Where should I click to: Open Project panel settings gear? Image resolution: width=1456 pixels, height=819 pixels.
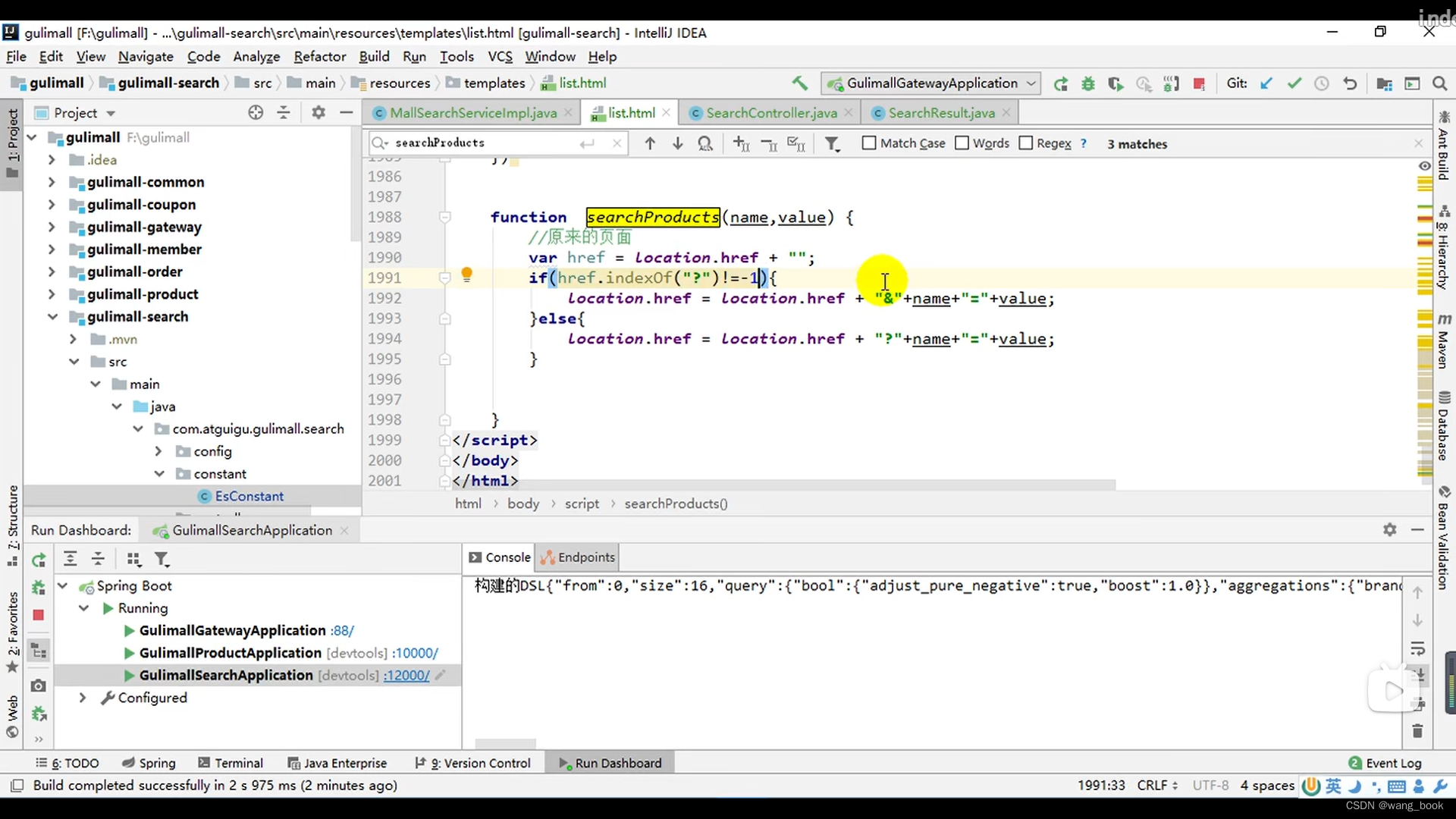pos(318,113)
